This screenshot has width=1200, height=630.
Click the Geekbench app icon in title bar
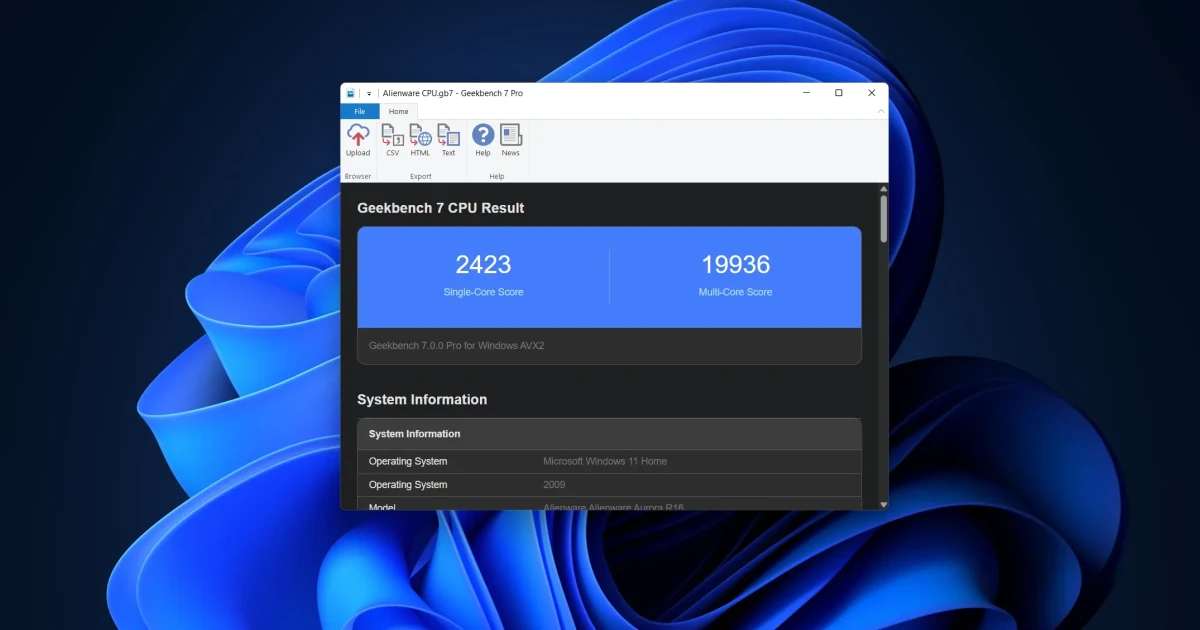click(351, 93)
